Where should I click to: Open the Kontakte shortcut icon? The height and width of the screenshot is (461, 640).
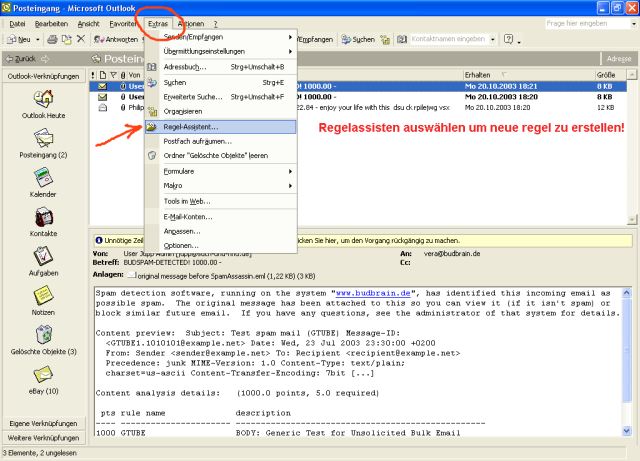coord(44,217)
